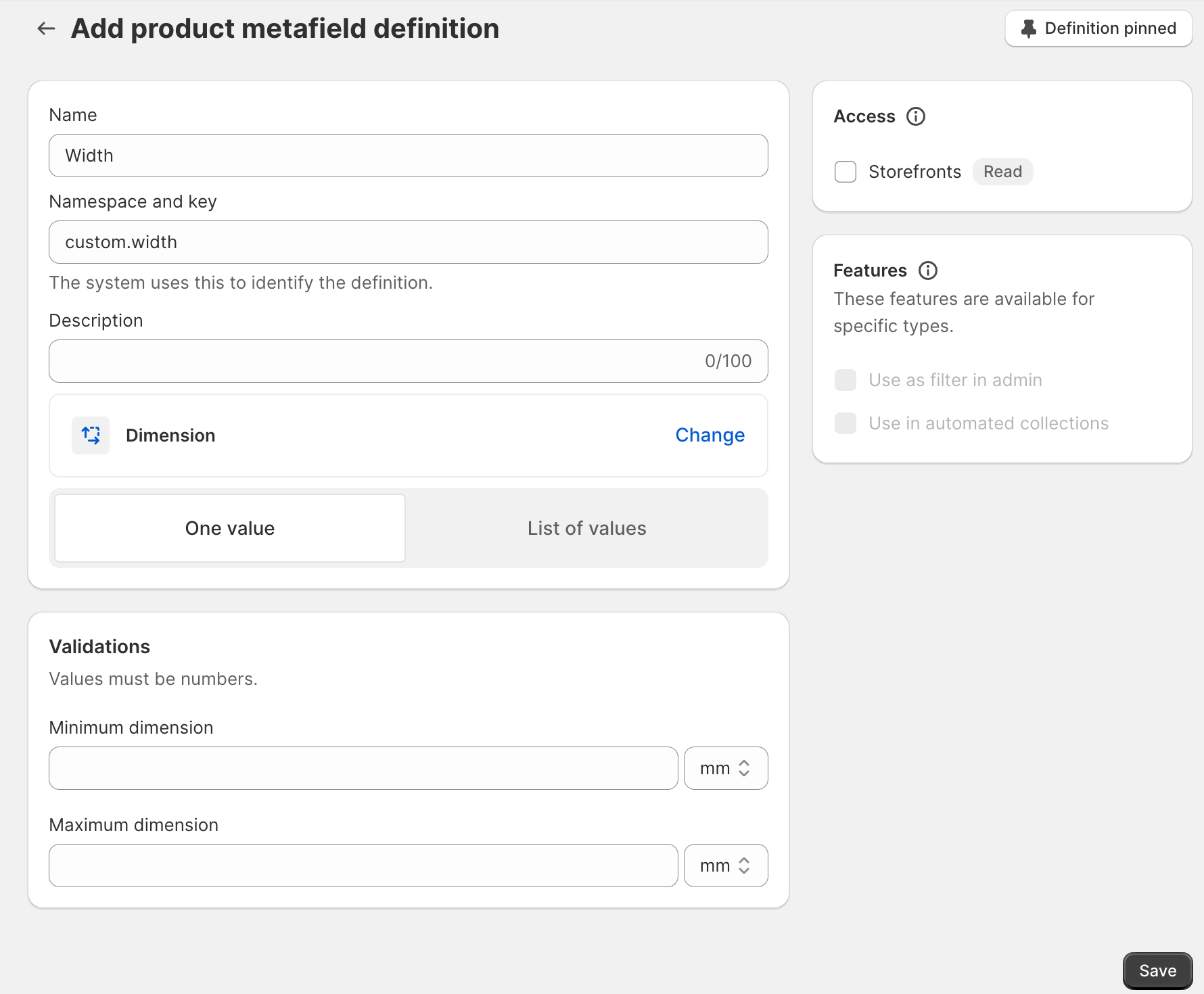Image resolution: width=1204 pixels, height=994 pixels.
Task: Open the Maximum dimension unit dropdown
Action: [725, 866]
